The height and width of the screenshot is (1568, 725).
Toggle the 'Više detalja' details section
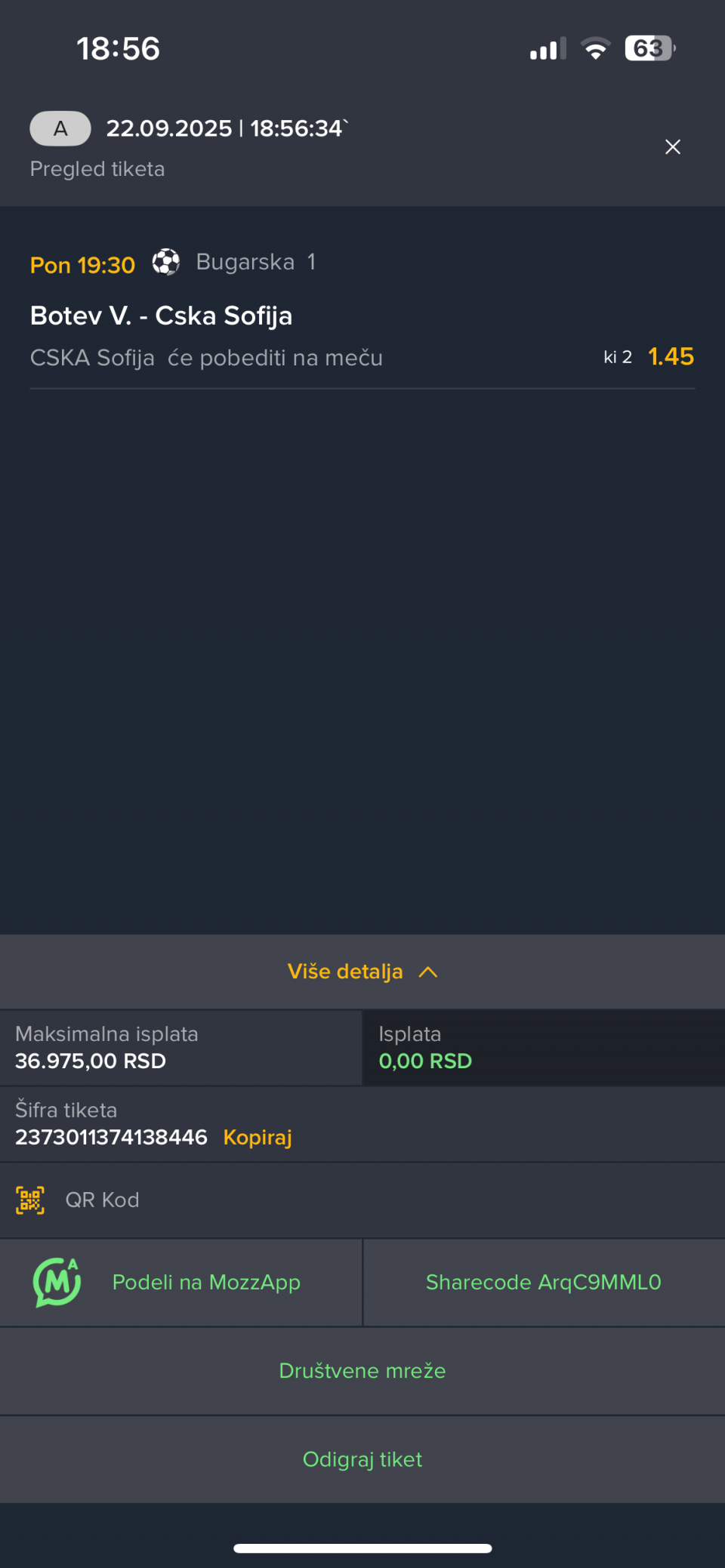tap(345, 972)
